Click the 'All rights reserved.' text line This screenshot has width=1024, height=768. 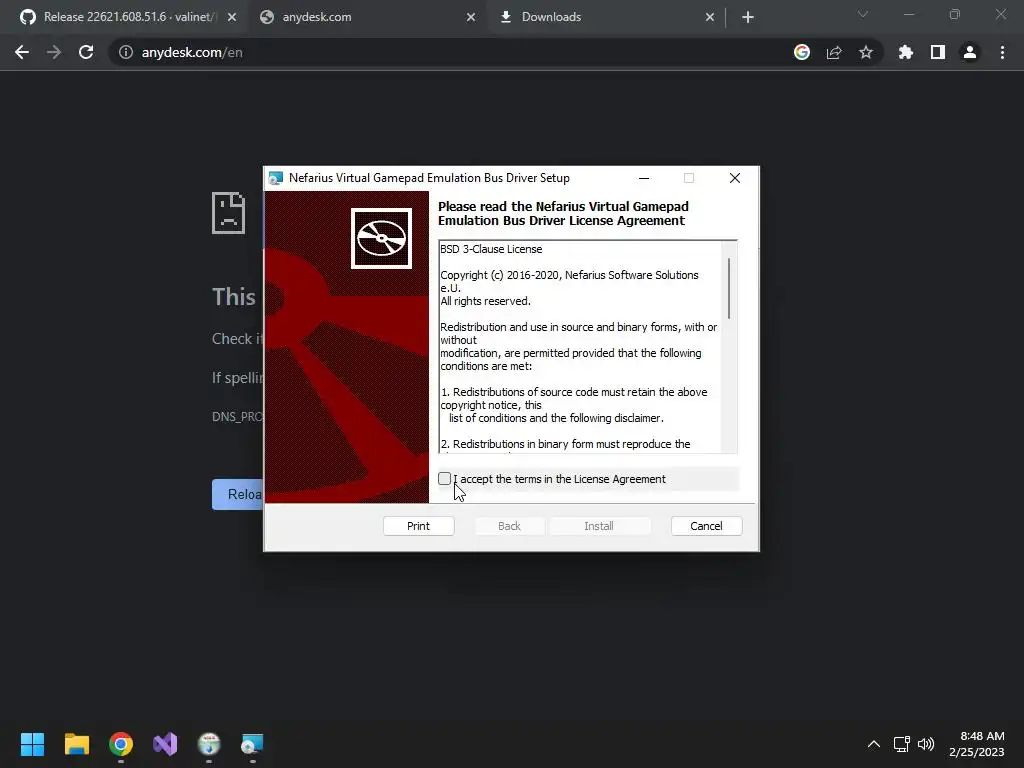click(485, 301)
